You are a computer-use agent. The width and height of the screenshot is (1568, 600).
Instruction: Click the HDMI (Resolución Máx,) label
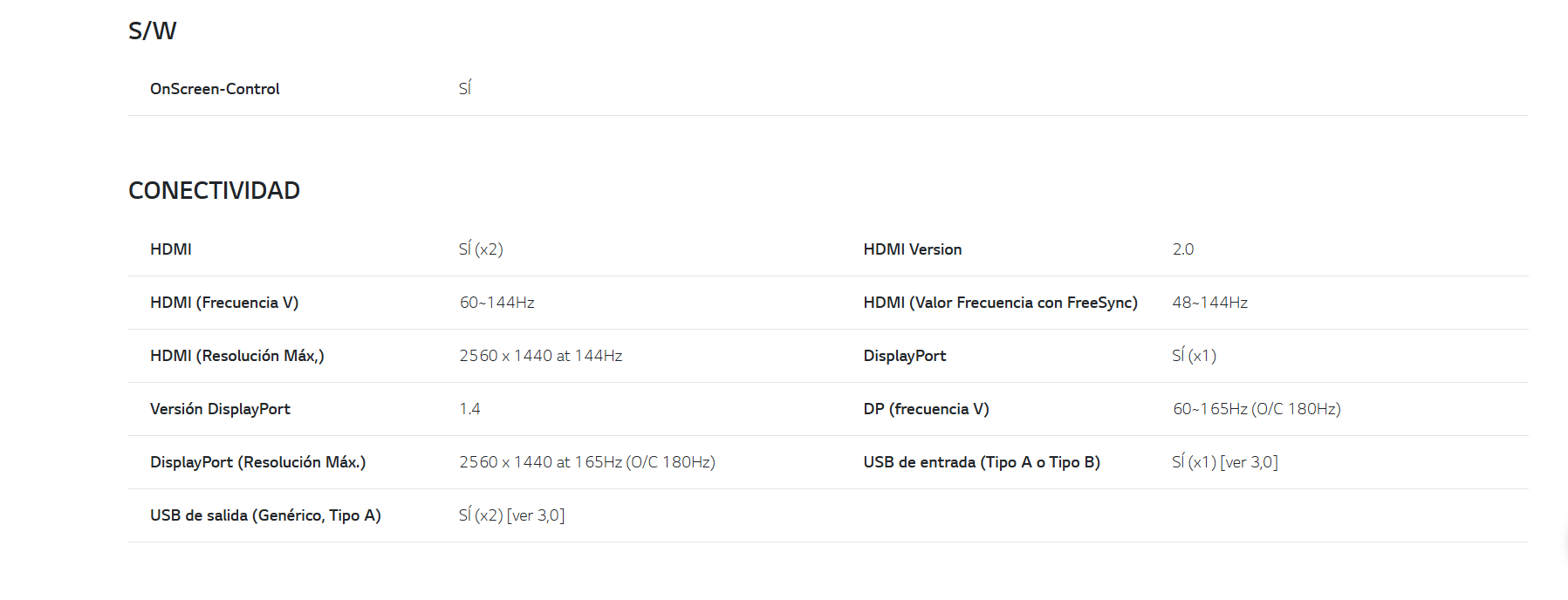coord(237,356)
